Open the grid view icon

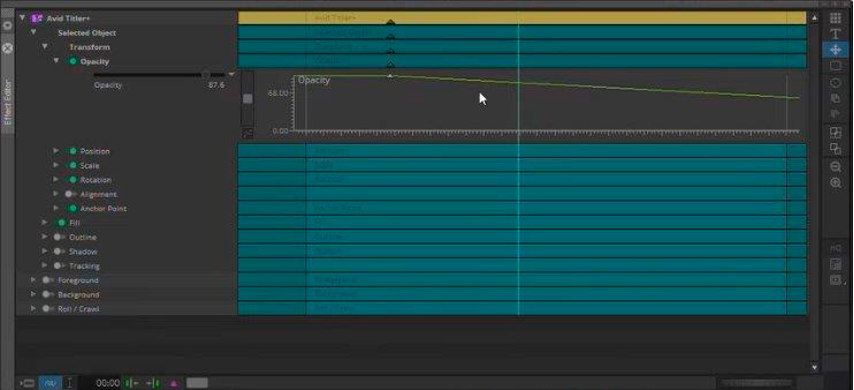point(835,18)
